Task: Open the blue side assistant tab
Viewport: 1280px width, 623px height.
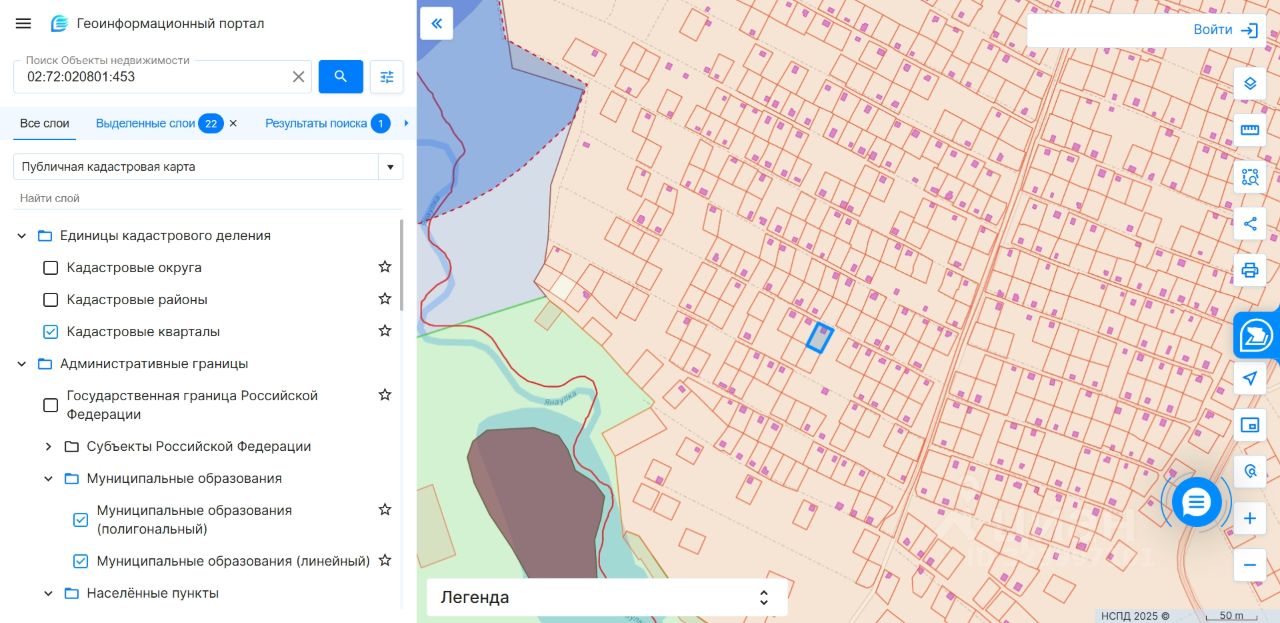Action: [x=1256, y=336]
